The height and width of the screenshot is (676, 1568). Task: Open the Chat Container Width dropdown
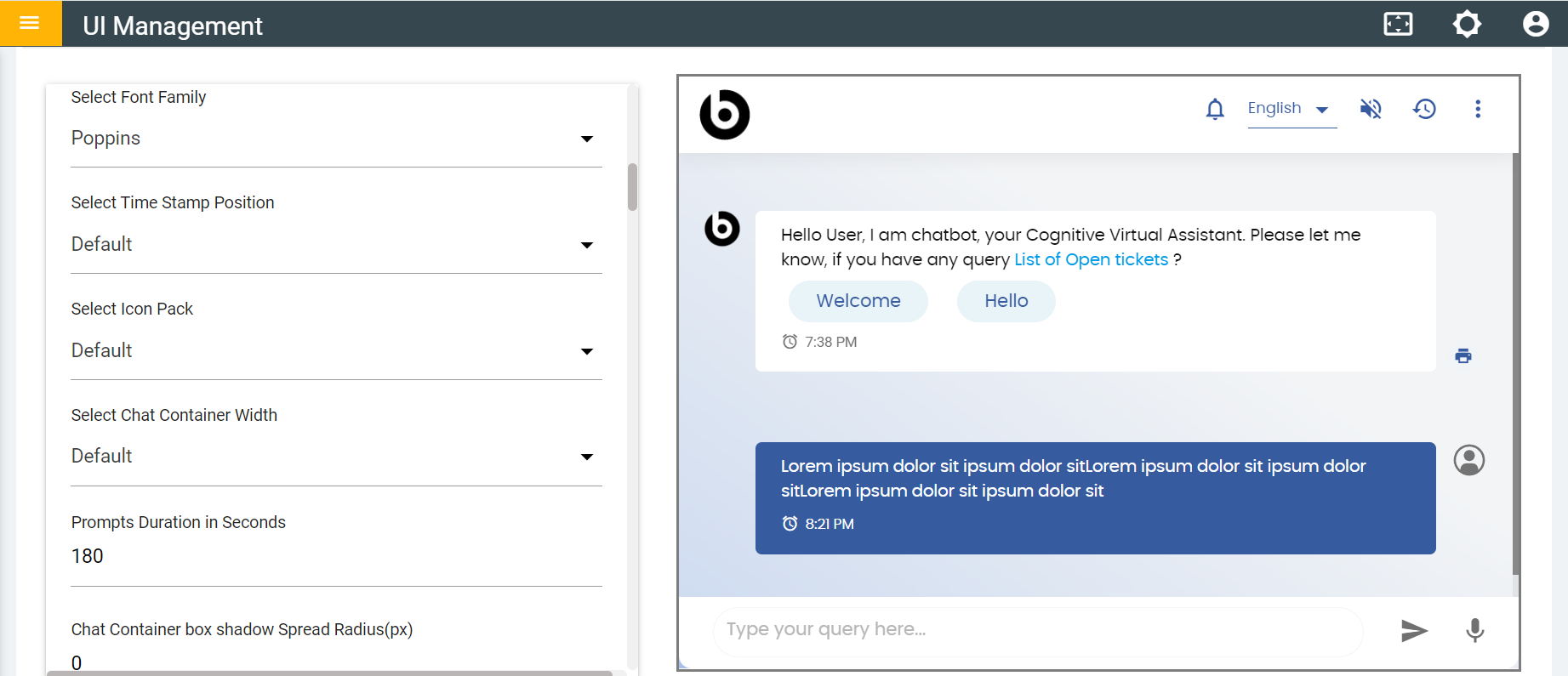(336, 457)
